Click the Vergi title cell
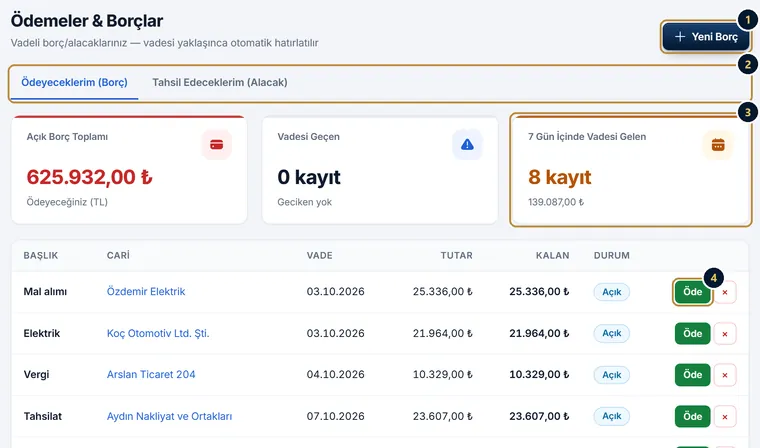 point(36,374)
